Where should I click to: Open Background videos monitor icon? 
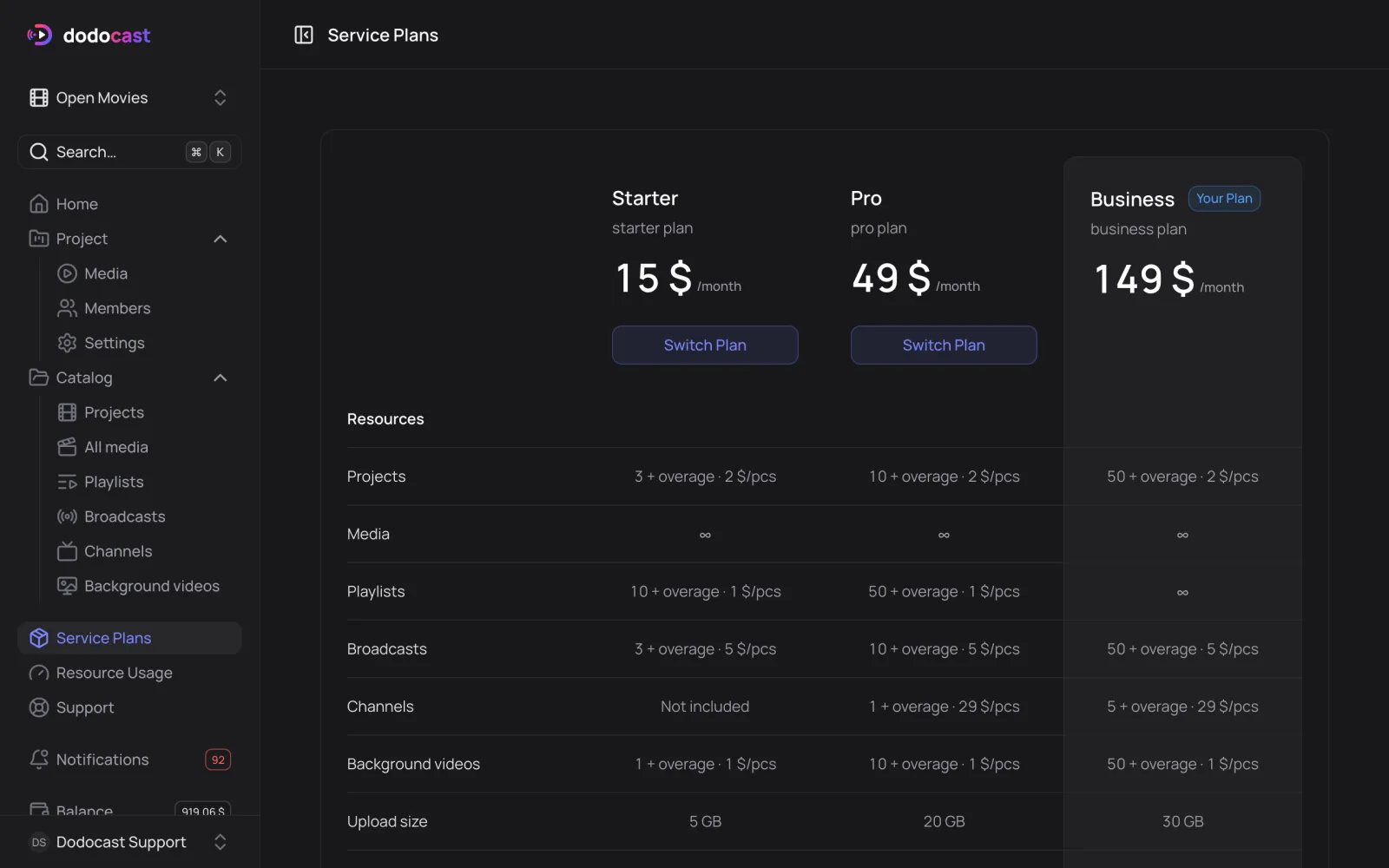67,586
